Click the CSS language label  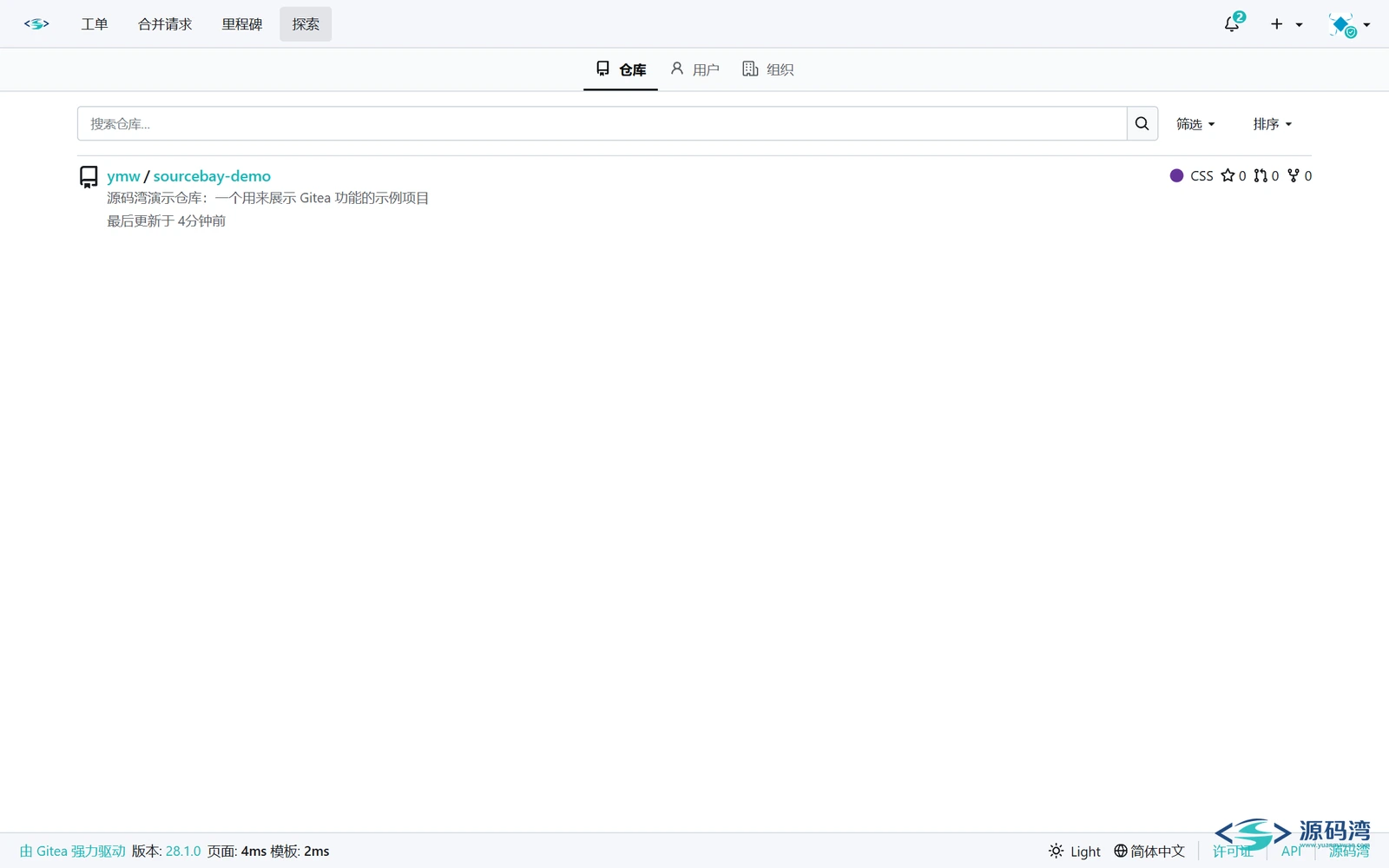[1201, 175]
